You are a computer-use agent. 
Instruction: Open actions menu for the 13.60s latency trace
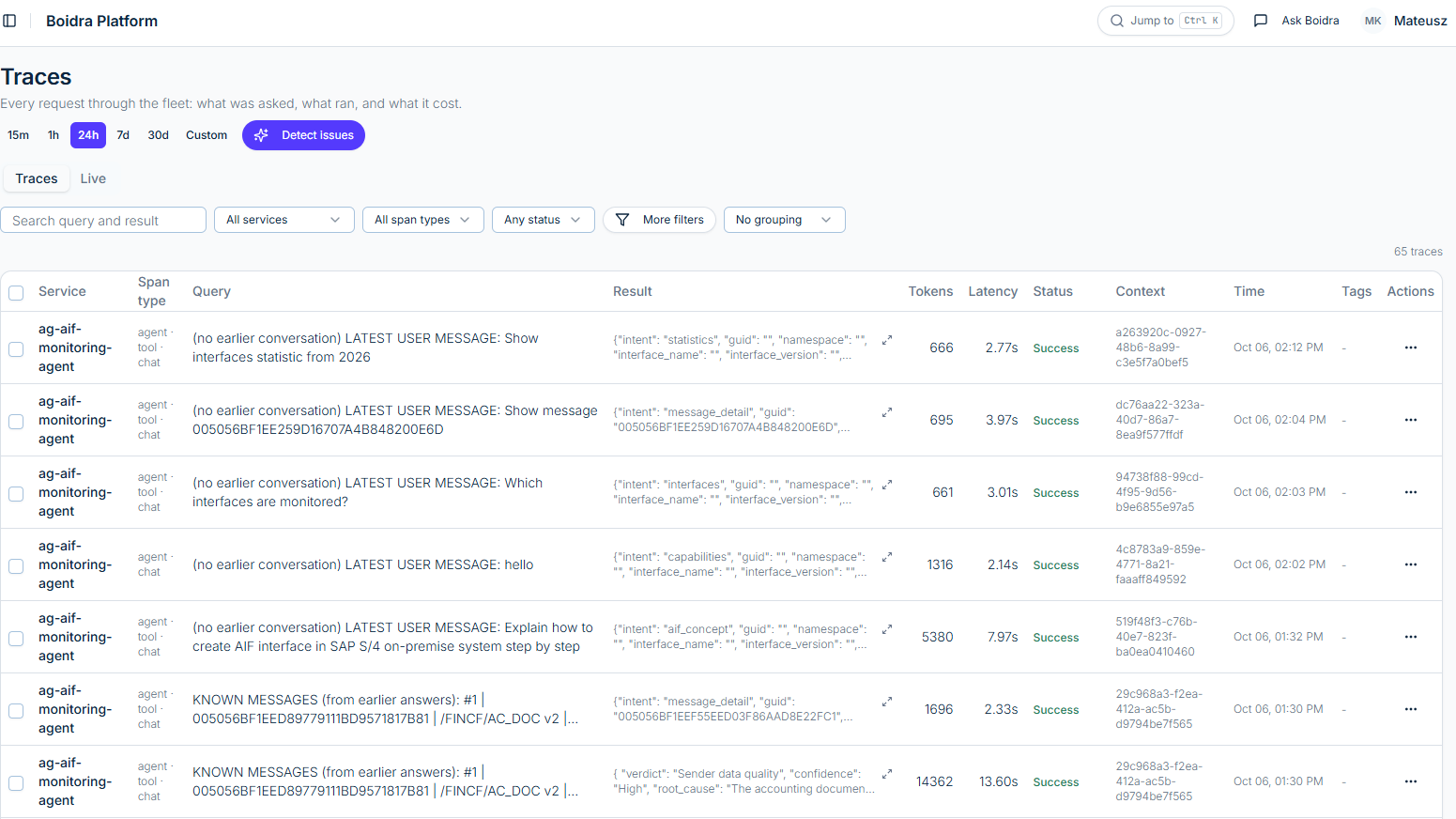click(x=1410, y=781)
